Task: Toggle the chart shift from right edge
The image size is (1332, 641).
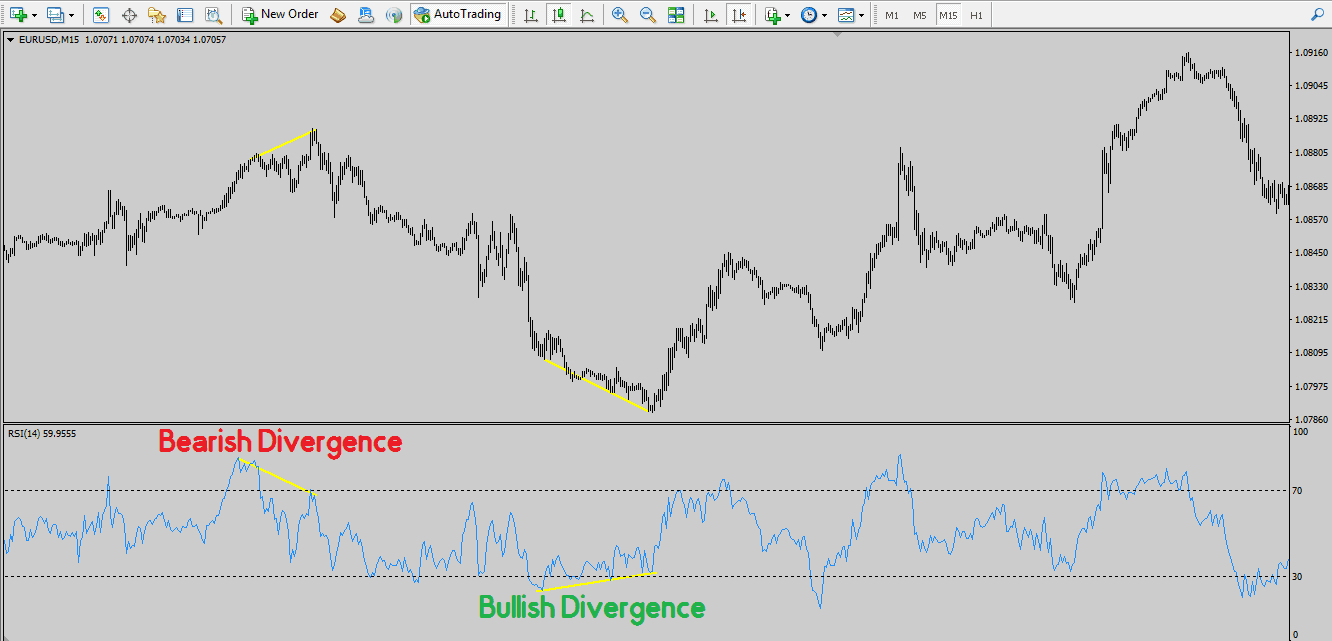Action: (x=738, y=15)
